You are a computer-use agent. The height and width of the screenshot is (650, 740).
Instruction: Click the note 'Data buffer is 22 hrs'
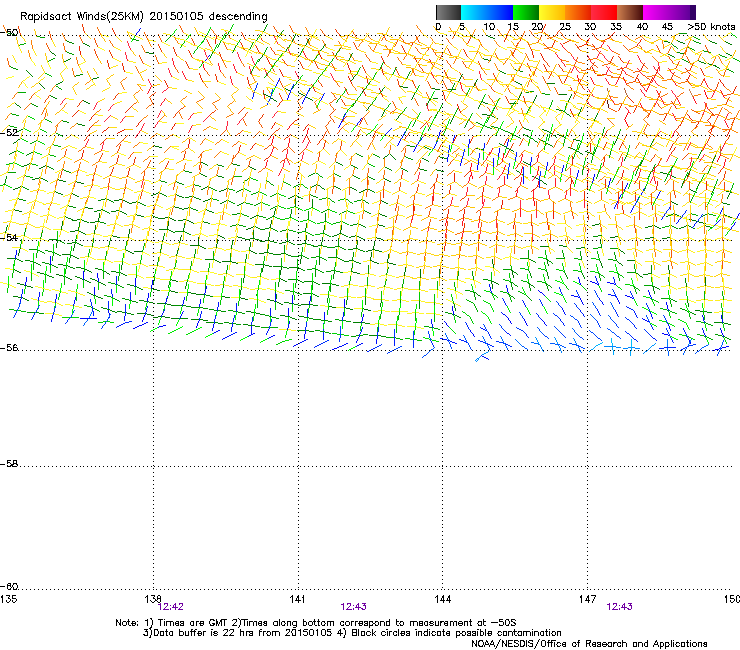point(204,633)
